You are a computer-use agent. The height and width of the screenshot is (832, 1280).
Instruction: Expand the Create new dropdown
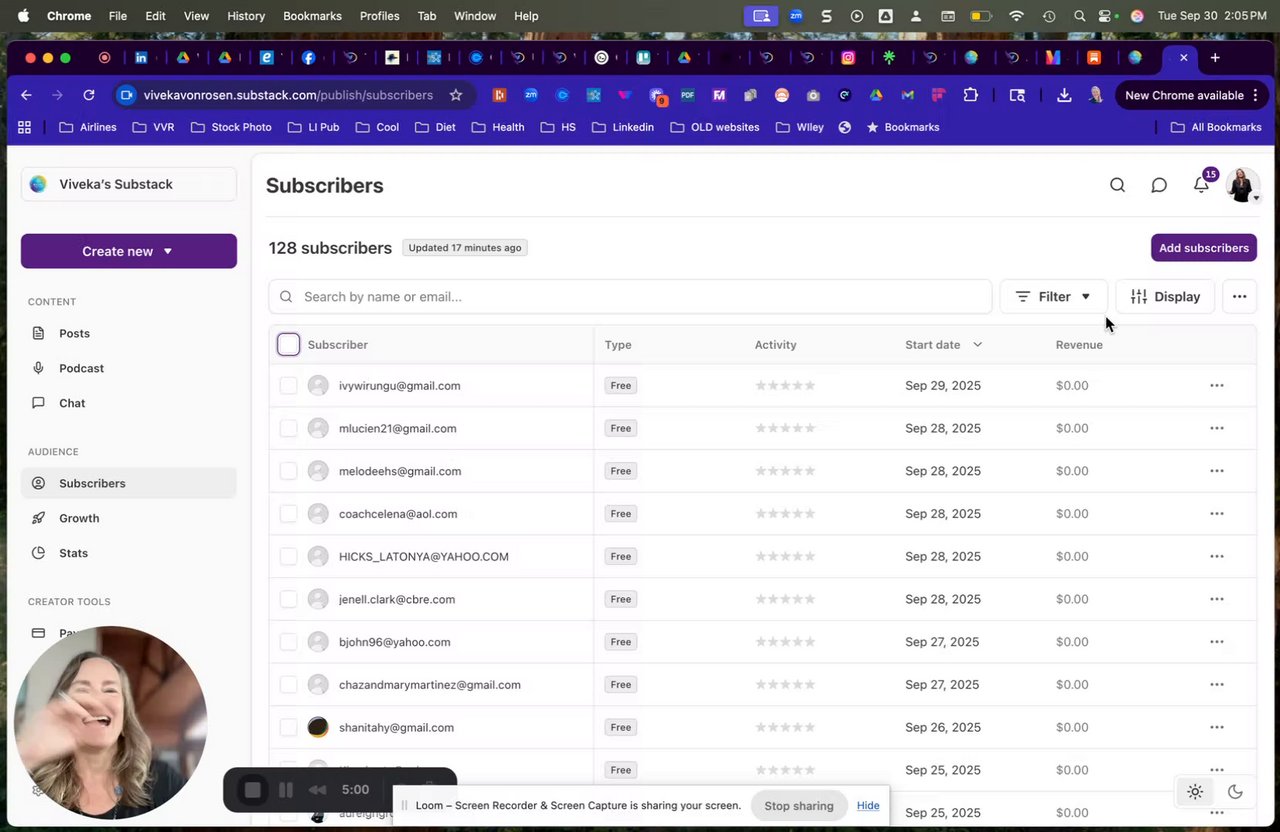(129, 251)
